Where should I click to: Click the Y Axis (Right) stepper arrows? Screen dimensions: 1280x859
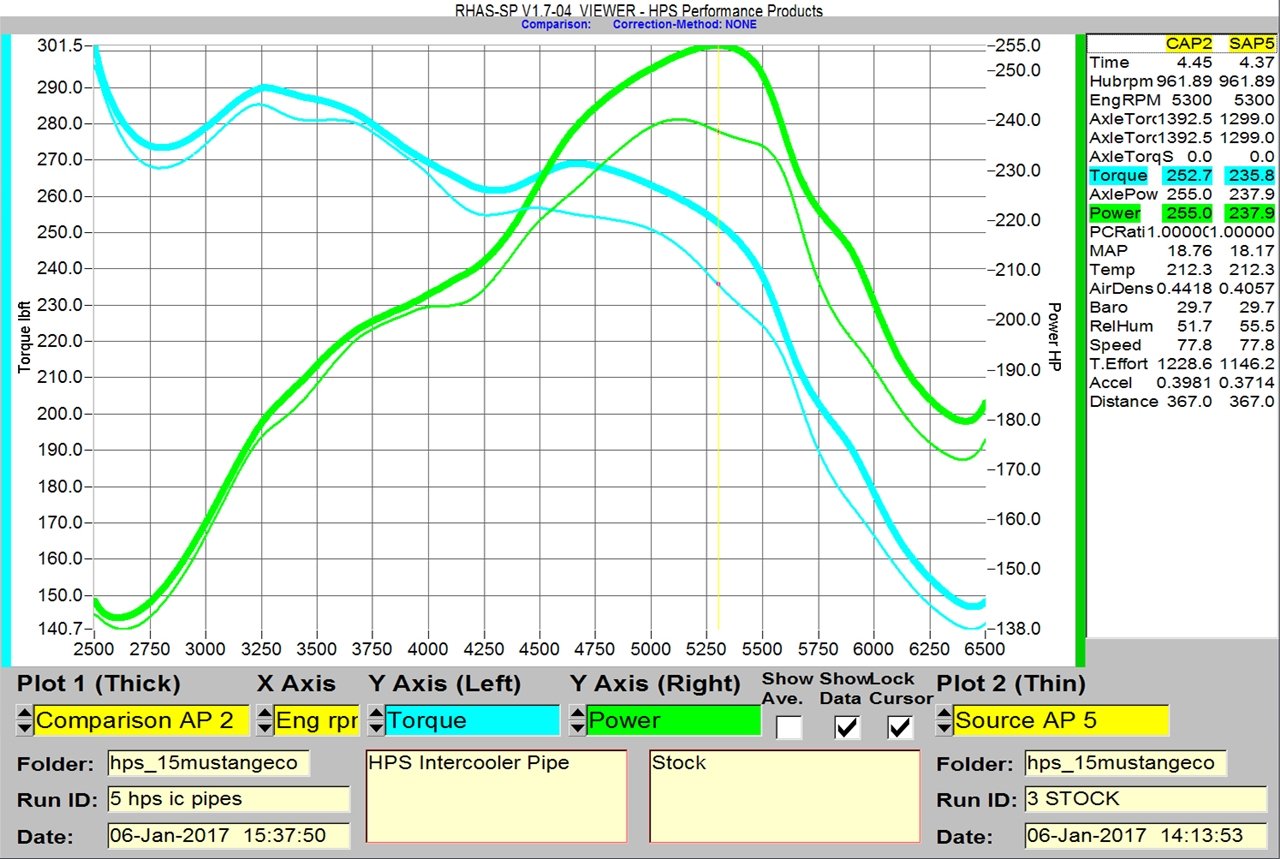click(576, 720)
